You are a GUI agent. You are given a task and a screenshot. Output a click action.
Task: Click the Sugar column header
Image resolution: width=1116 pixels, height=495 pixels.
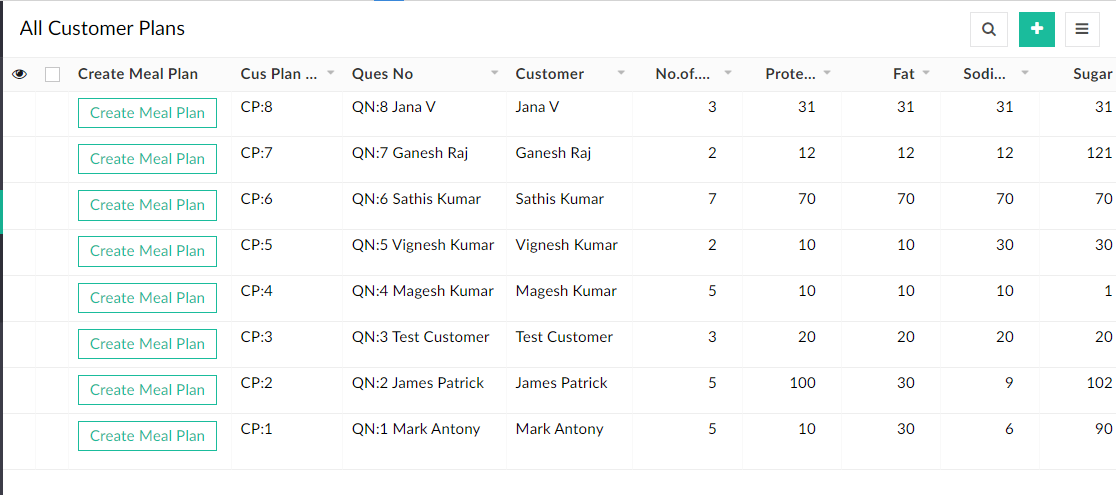pyautogui.click(x=1092, y=74)
